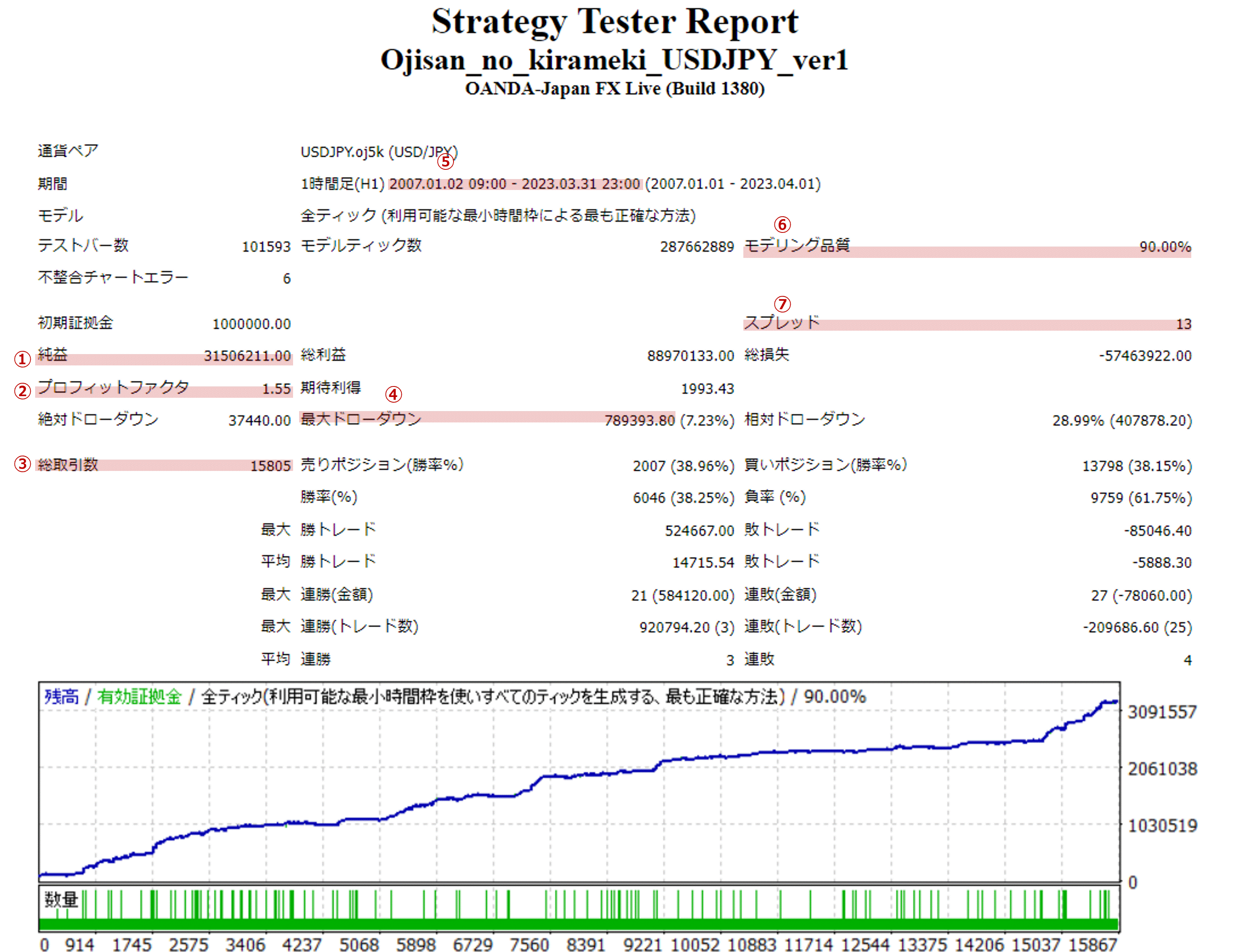Click the red circled number 7 marker
Screen dimensions: 1245x952
click(x=782, y=304)
